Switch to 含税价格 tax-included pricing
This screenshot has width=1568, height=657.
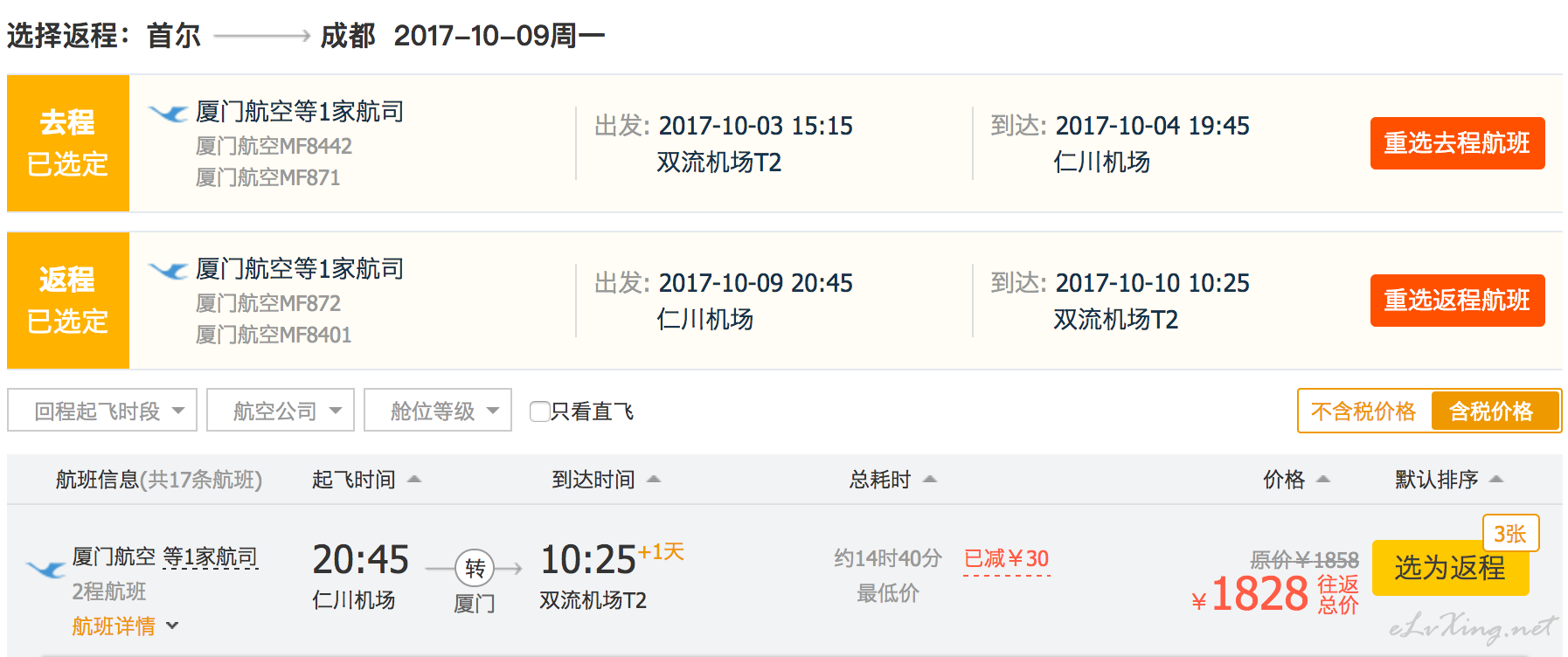[x=1491, y=411]
